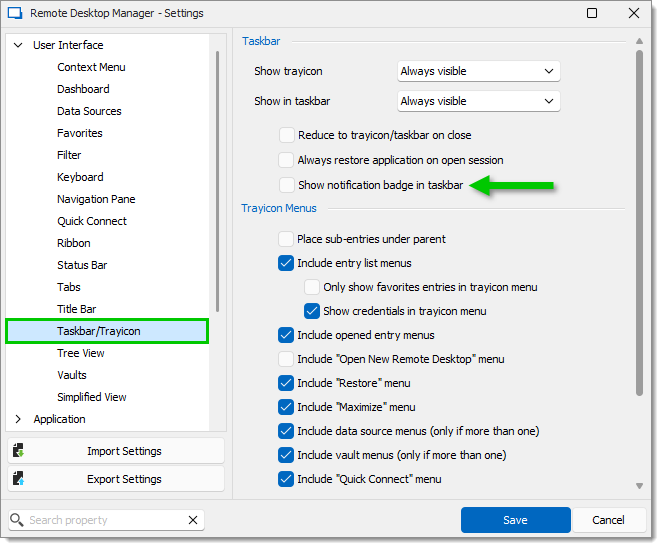Click the Export Settings icon
Image resolution: width=662 pixels, height=548 pixels.
click(x=18, y=479)
